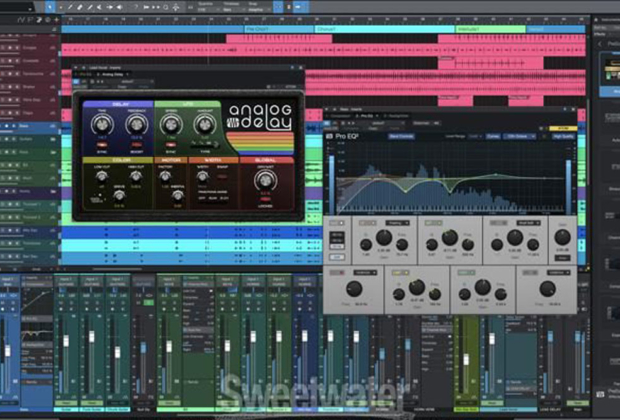Toggle Pro EQ plugin power button

click(327, 123)
